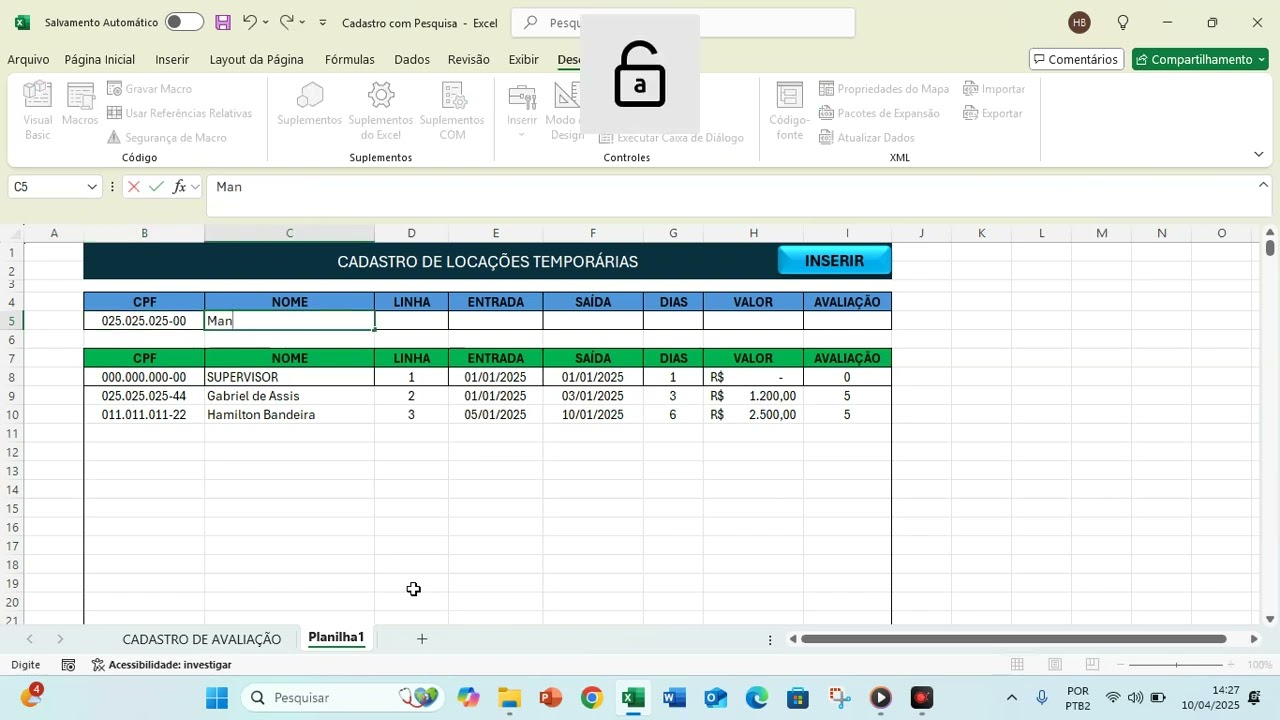Click Atualizar Dados

click(866, 137)
